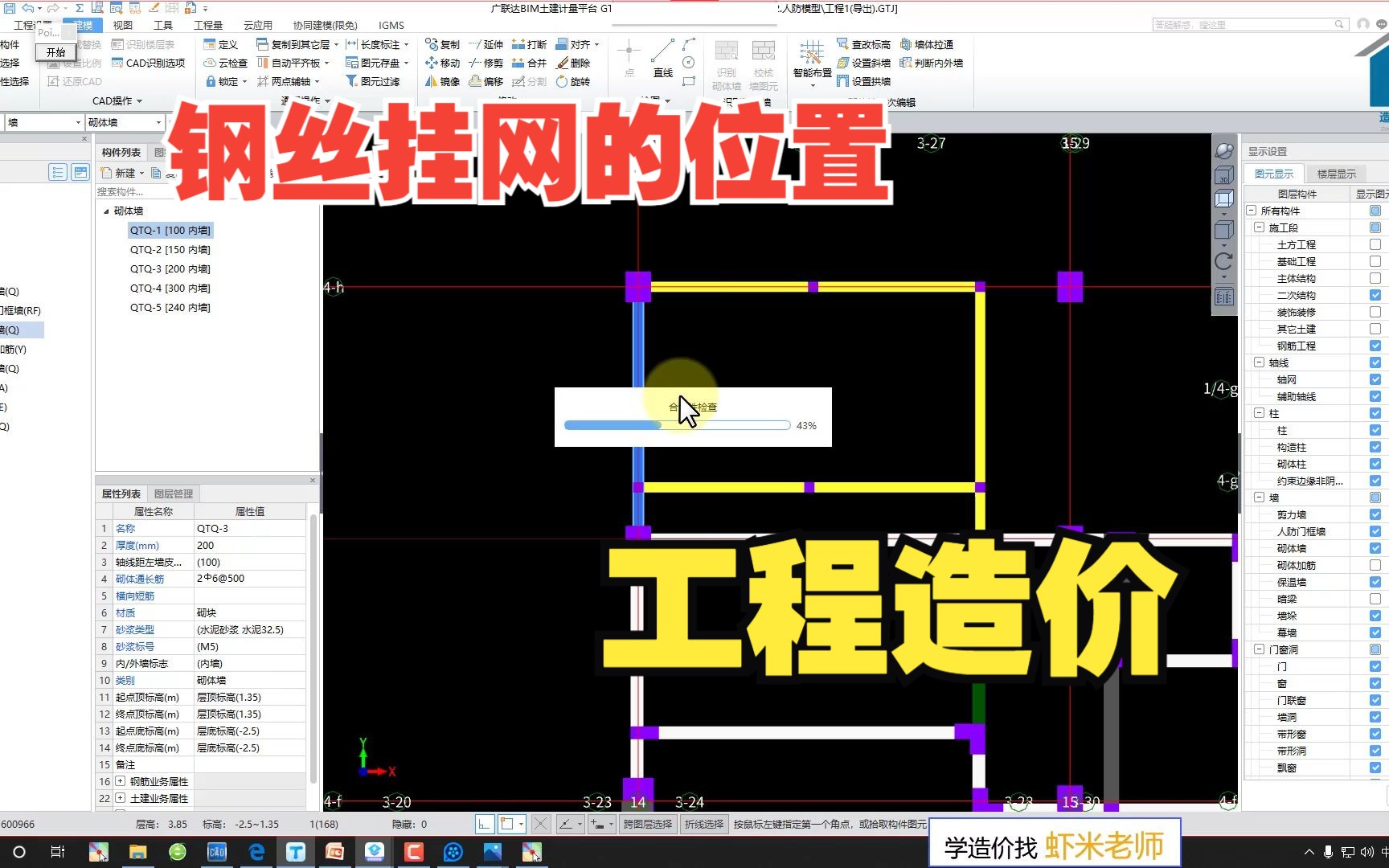This screenshot has width=1389, height=868.
Task: Click the 墙体拉通 tool
Action: tap(927, 44)
